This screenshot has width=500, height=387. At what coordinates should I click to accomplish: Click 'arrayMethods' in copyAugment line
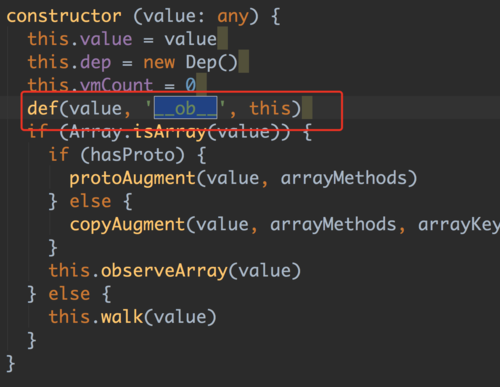(x=333, y=225)
